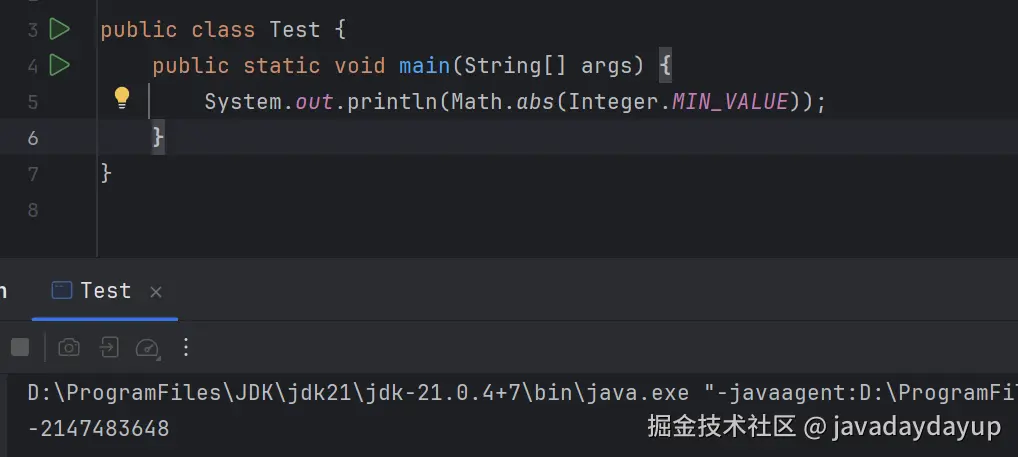The width and height of the screenshot is (1018, 457).
Task: Click the exit arrow-in-box icon
Action: 109,347
